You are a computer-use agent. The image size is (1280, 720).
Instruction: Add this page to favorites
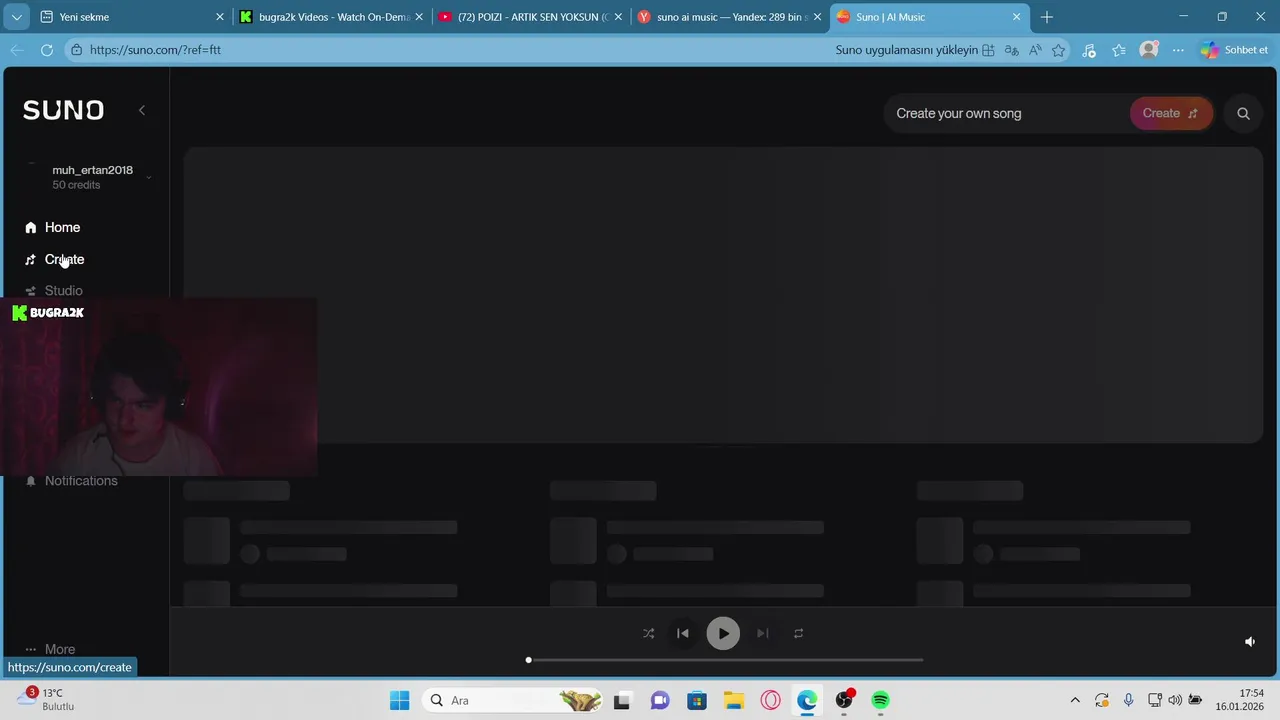(1059, 50)
